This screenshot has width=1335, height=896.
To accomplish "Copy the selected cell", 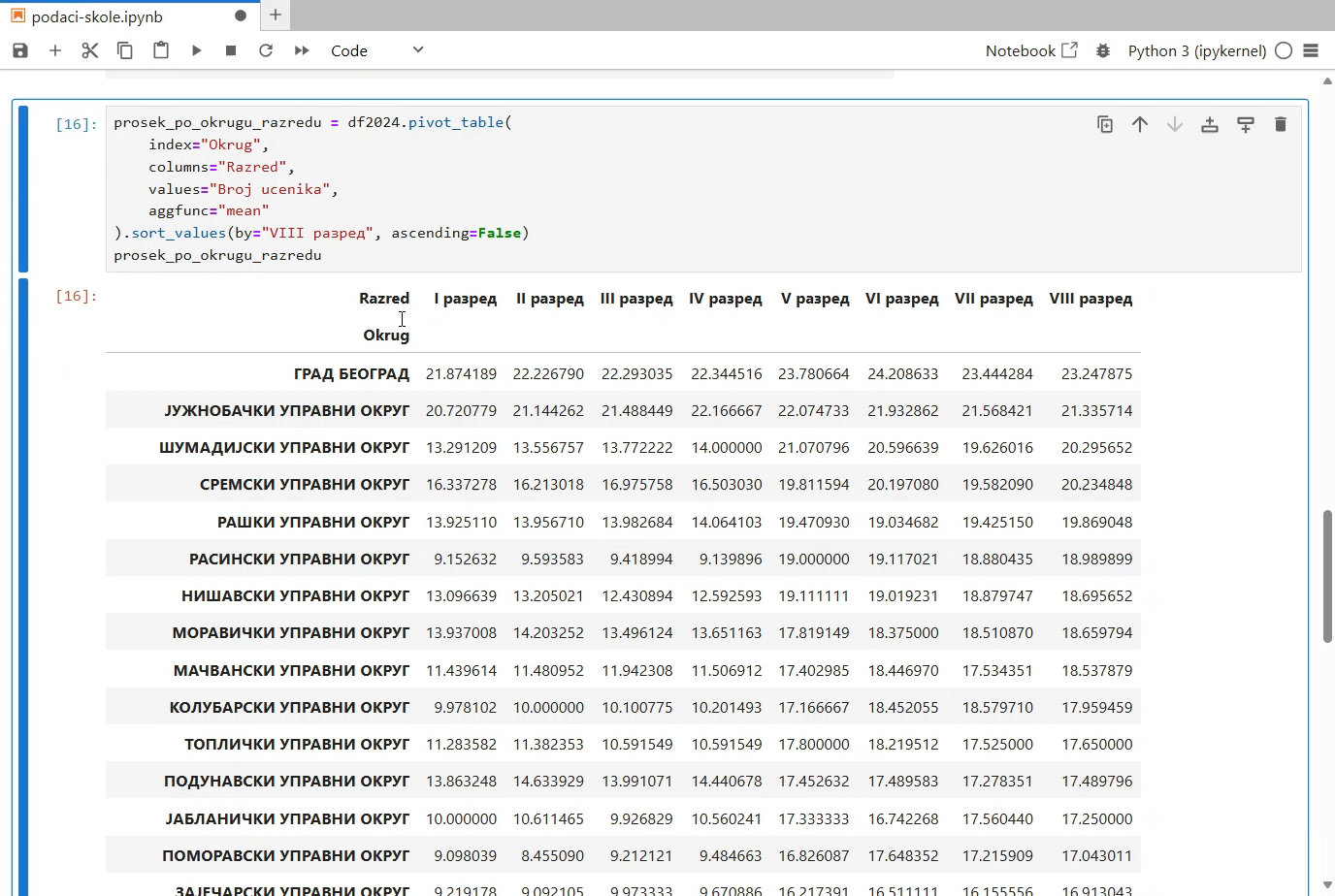I will [x=125, y=50].
